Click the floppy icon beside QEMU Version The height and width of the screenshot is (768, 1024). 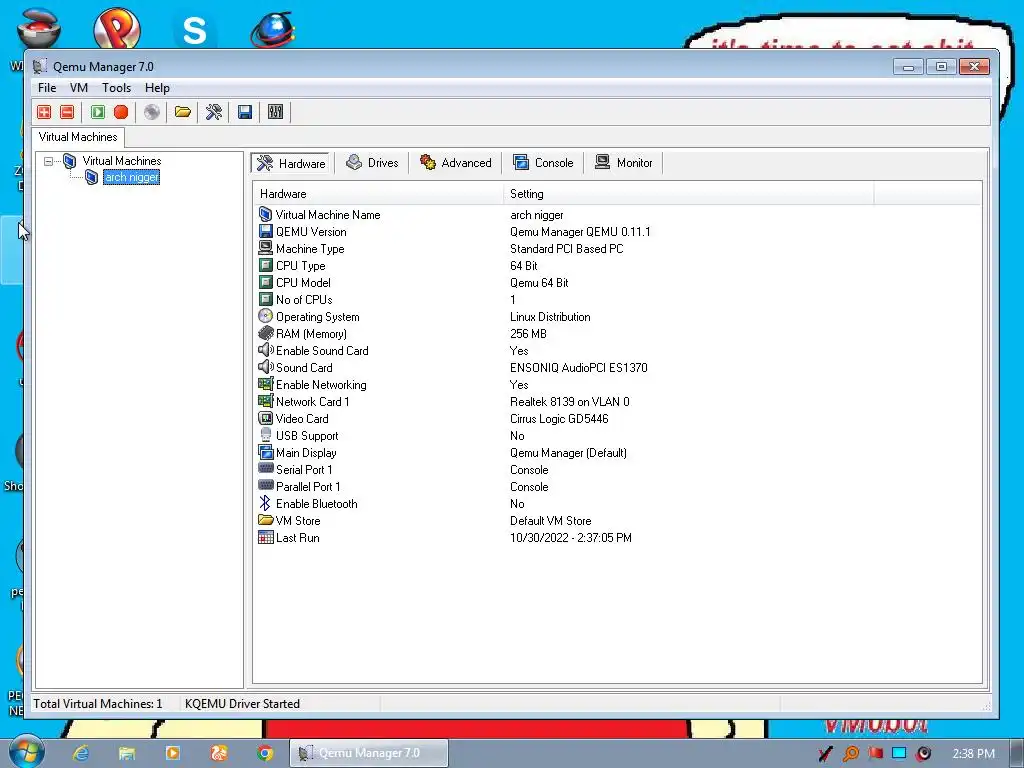click(x=265, y=231)
